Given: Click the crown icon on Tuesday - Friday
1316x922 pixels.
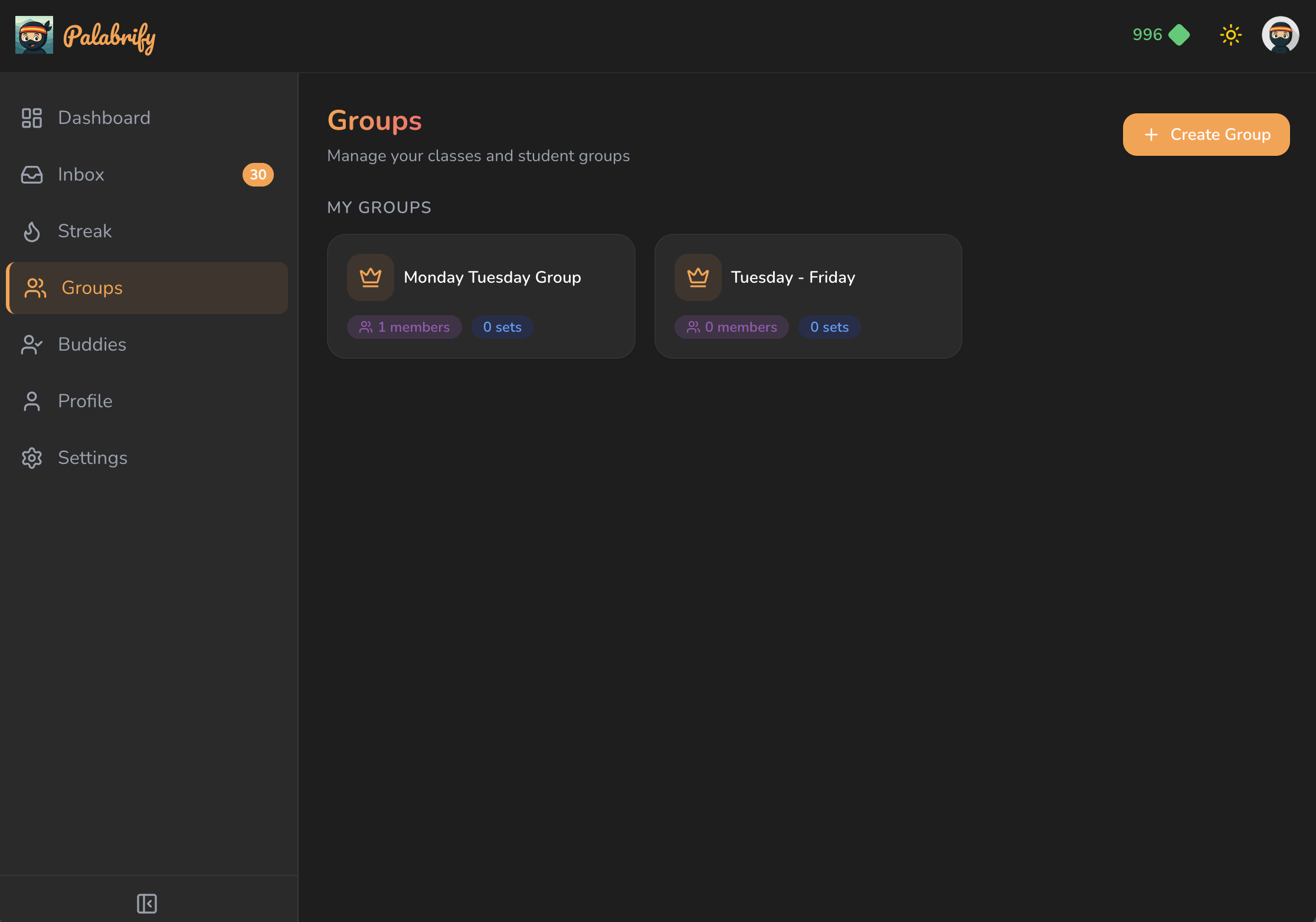Looking at the screenshot, I should point(698,277).
